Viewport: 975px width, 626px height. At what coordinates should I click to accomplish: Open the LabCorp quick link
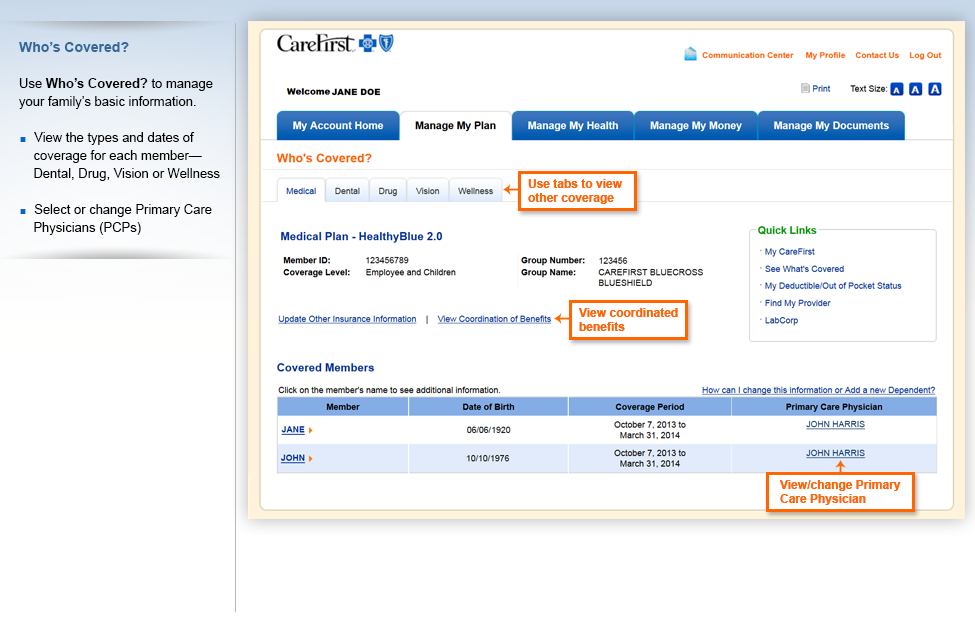[x=781, y=321]
